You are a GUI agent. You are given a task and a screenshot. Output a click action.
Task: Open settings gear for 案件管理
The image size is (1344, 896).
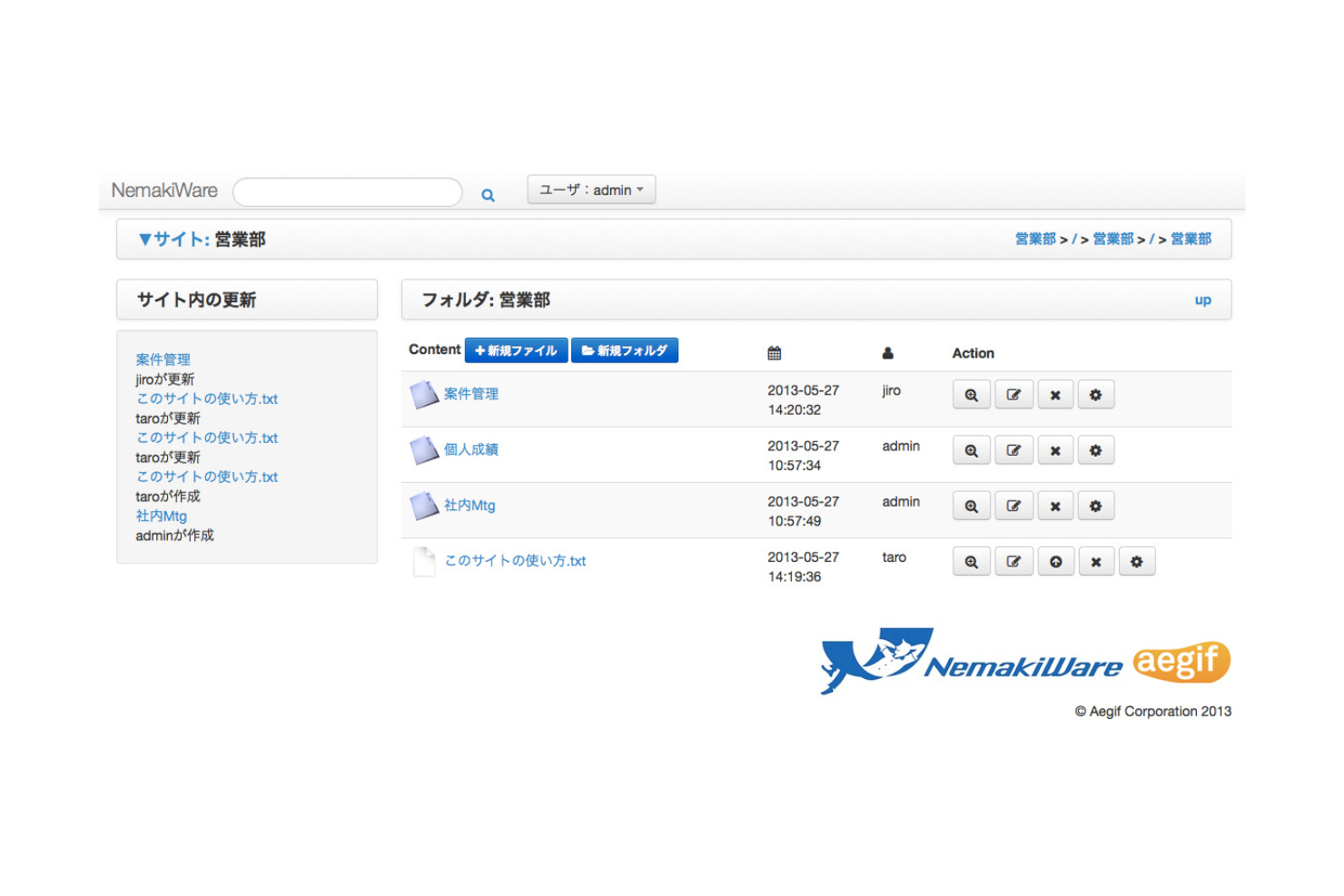tap(1096, 395)
